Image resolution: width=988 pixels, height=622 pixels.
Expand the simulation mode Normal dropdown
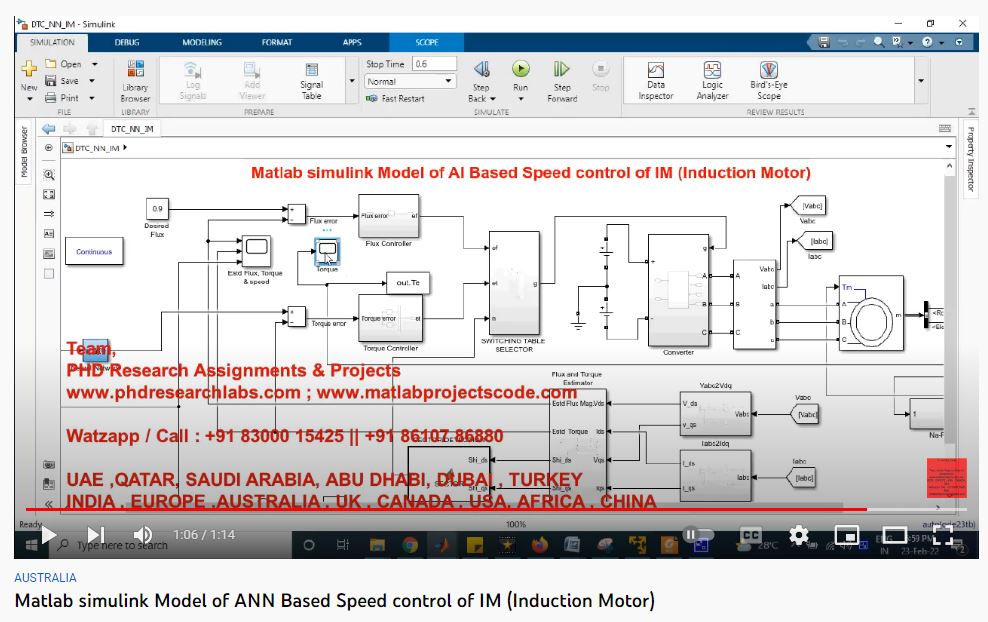pyautogui.click(x=448, y=81)
